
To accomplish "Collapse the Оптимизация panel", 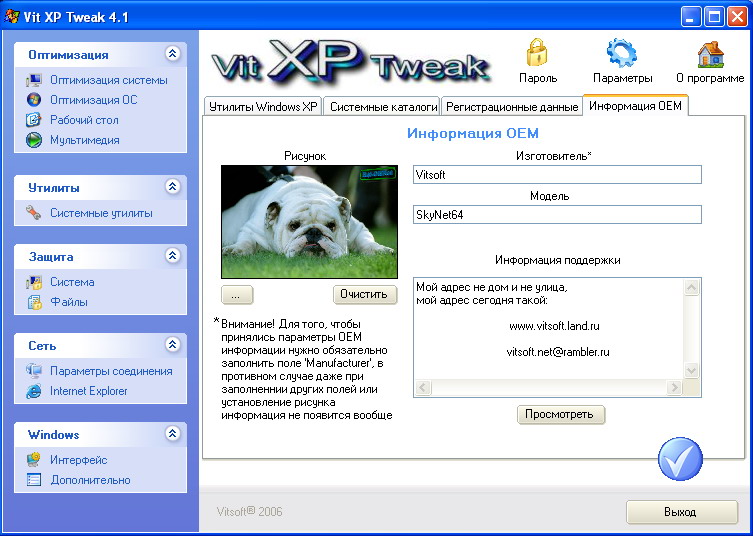I will pos(173,55).
